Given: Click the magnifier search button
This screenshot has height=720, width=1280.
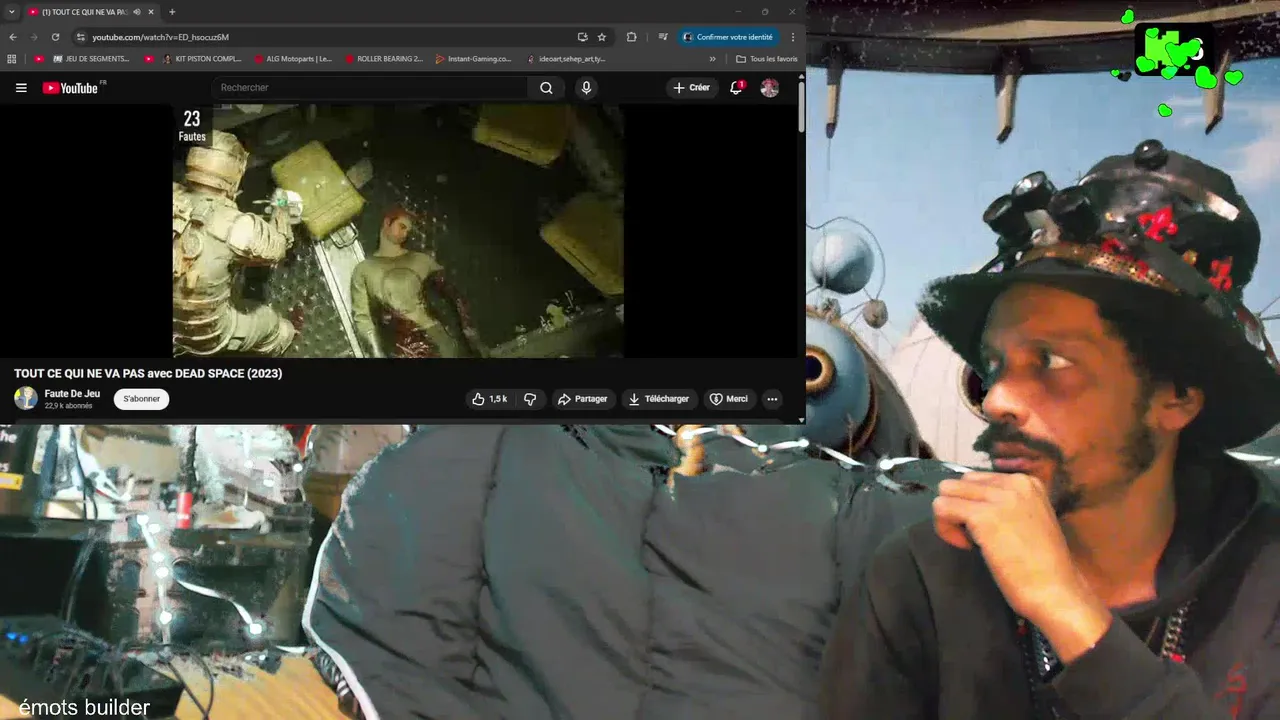Looking at the screenshot, I should (x=546, y=88).
